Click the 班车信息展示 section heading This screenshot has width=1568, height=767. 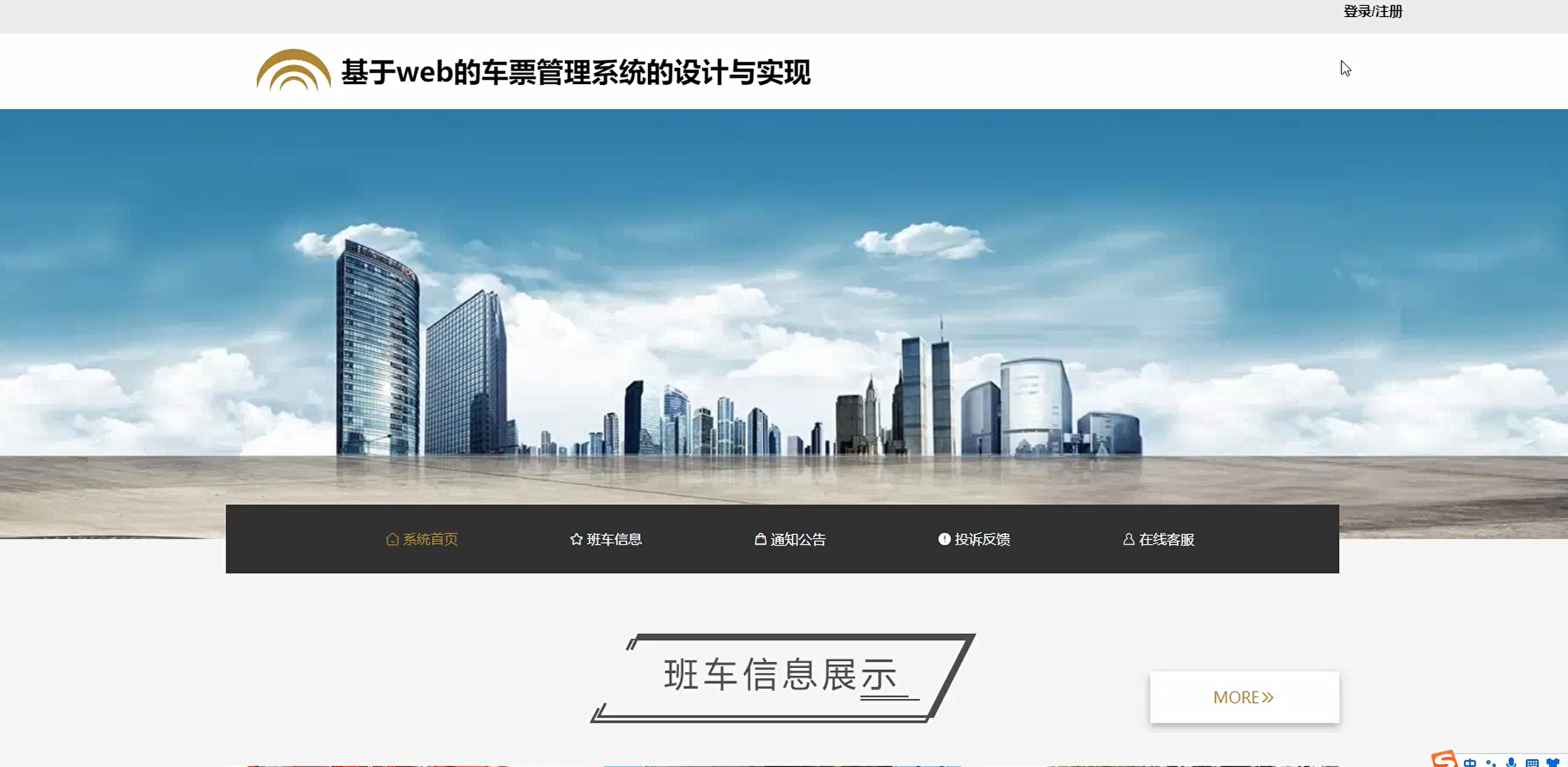click(783, 677)
